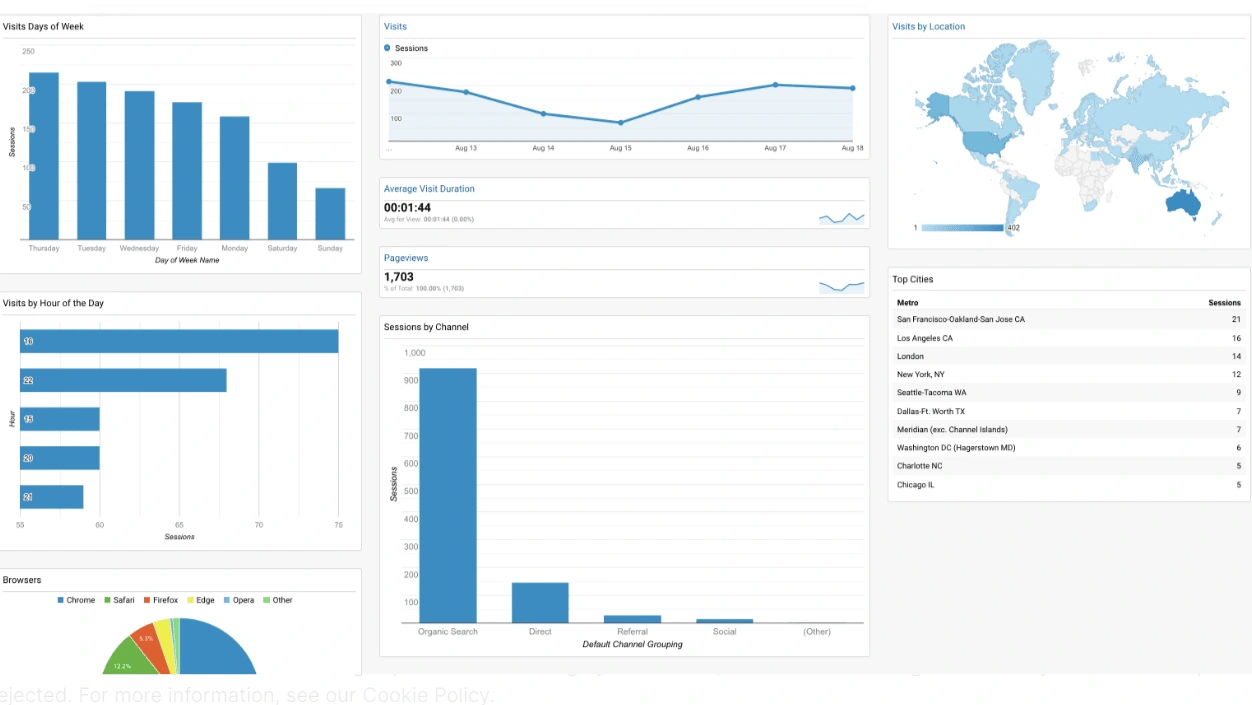This screenshot has height=705, width=1252.
Task: Open the Visits by Location title link
Action: [928, 27]
